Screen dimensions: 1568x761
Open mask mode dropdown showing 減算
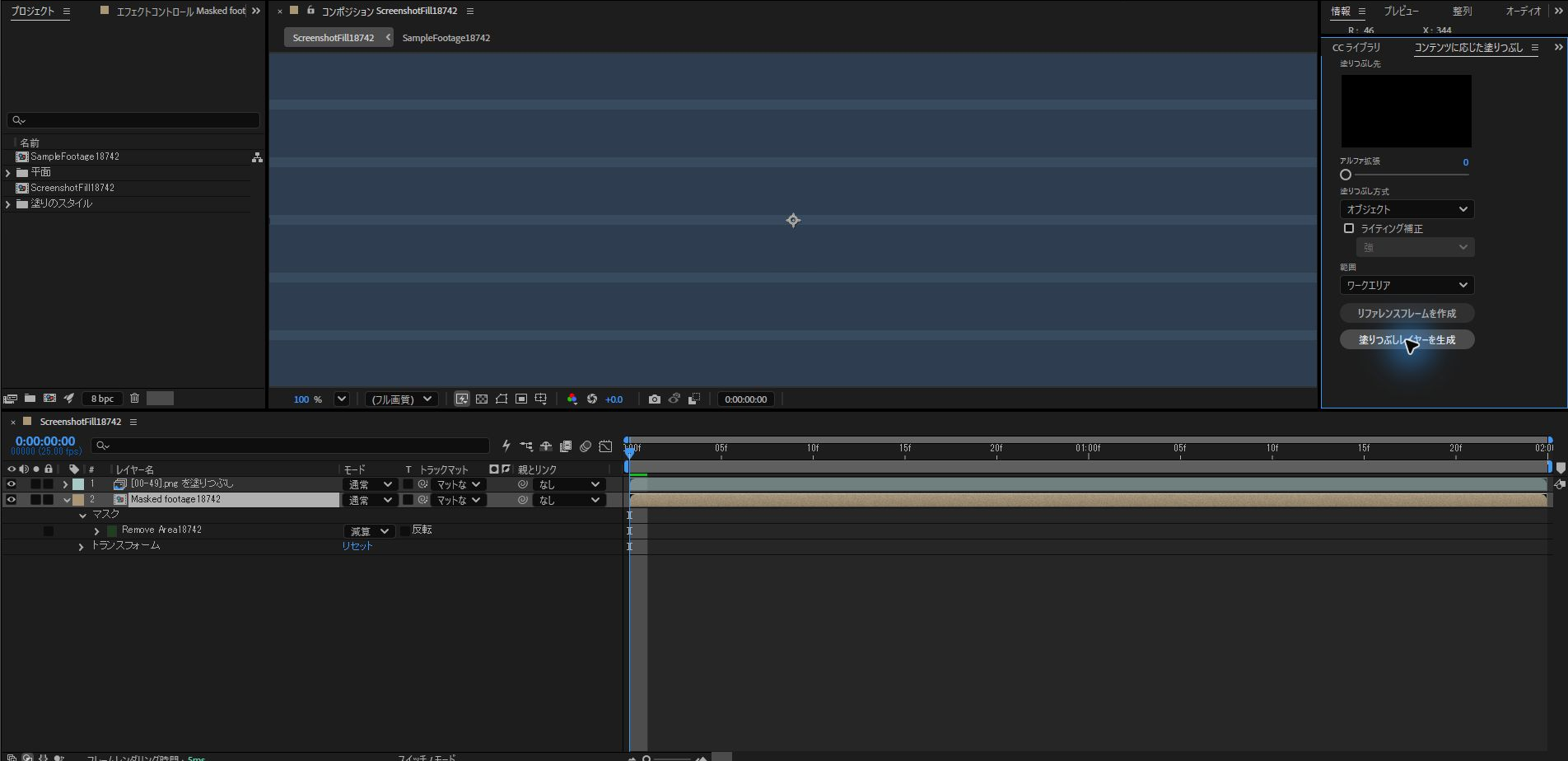[369, 531]
